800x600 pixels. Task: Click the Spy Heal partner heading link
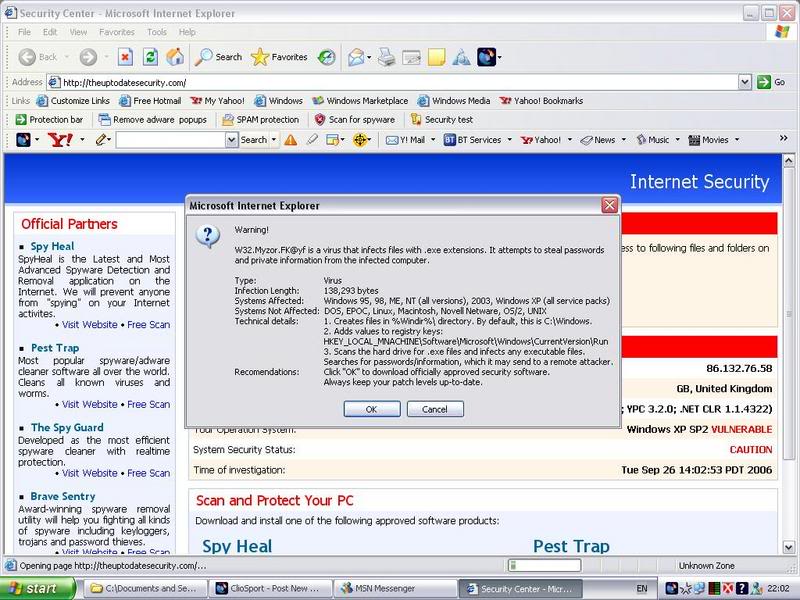[x=52, y=246]
